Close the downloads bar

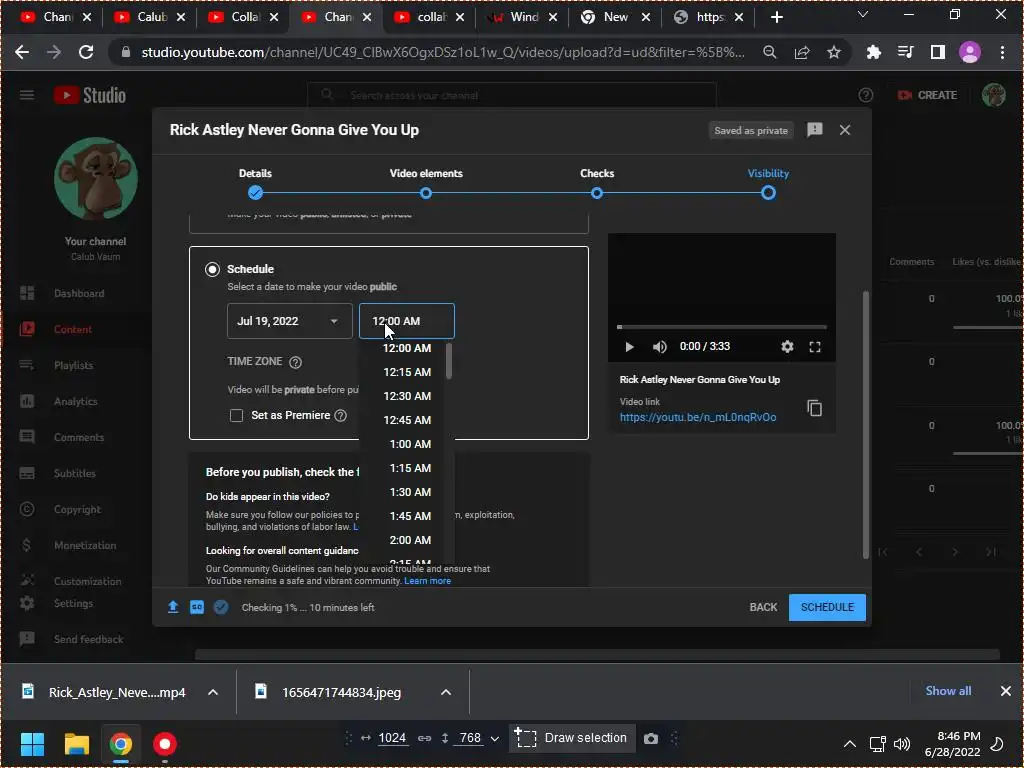(x=1006, y=691)
